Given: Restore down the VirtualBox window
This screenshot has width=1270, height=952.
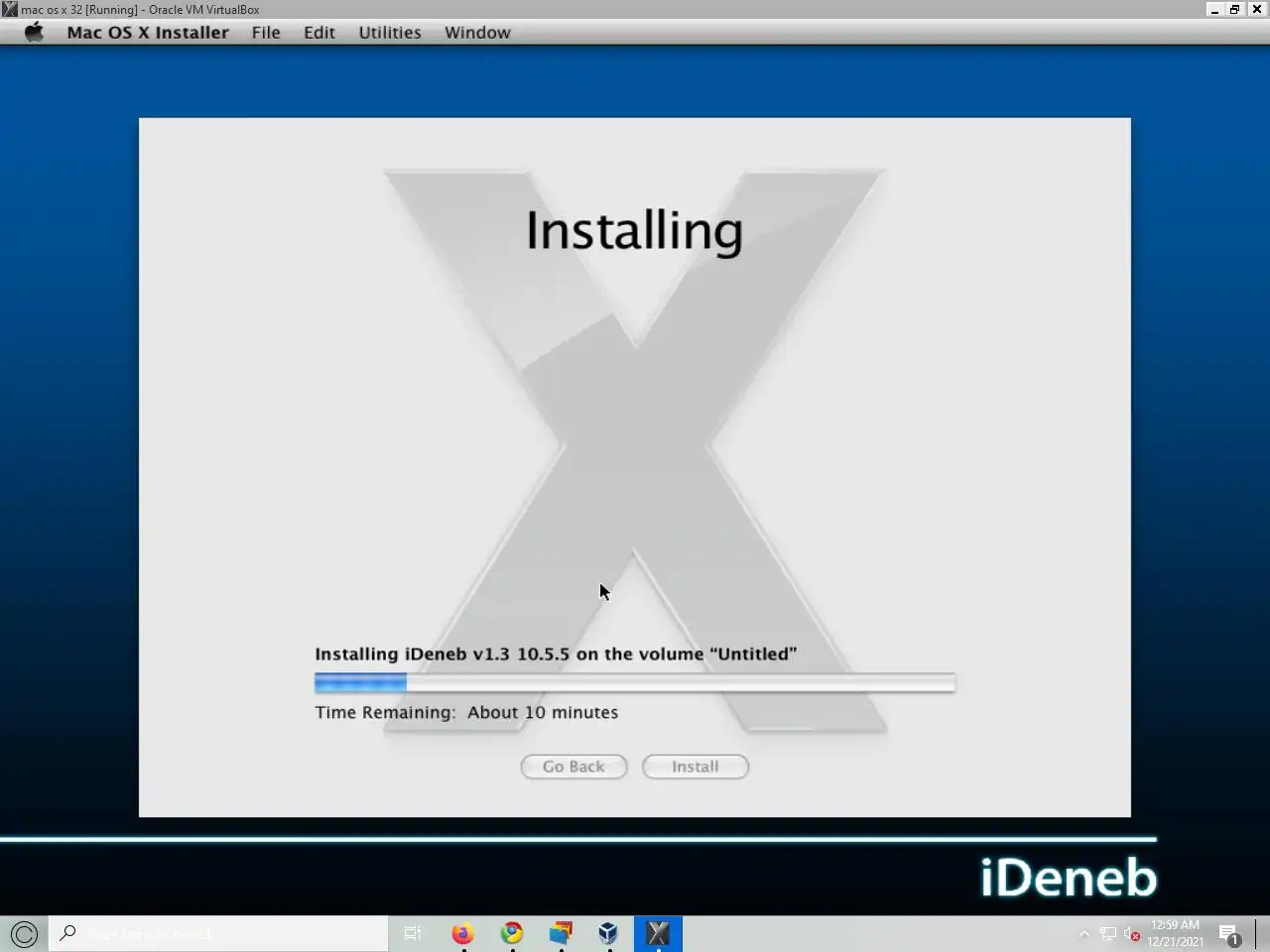Looking at the screenshot, I should (x=1235, y=9).
